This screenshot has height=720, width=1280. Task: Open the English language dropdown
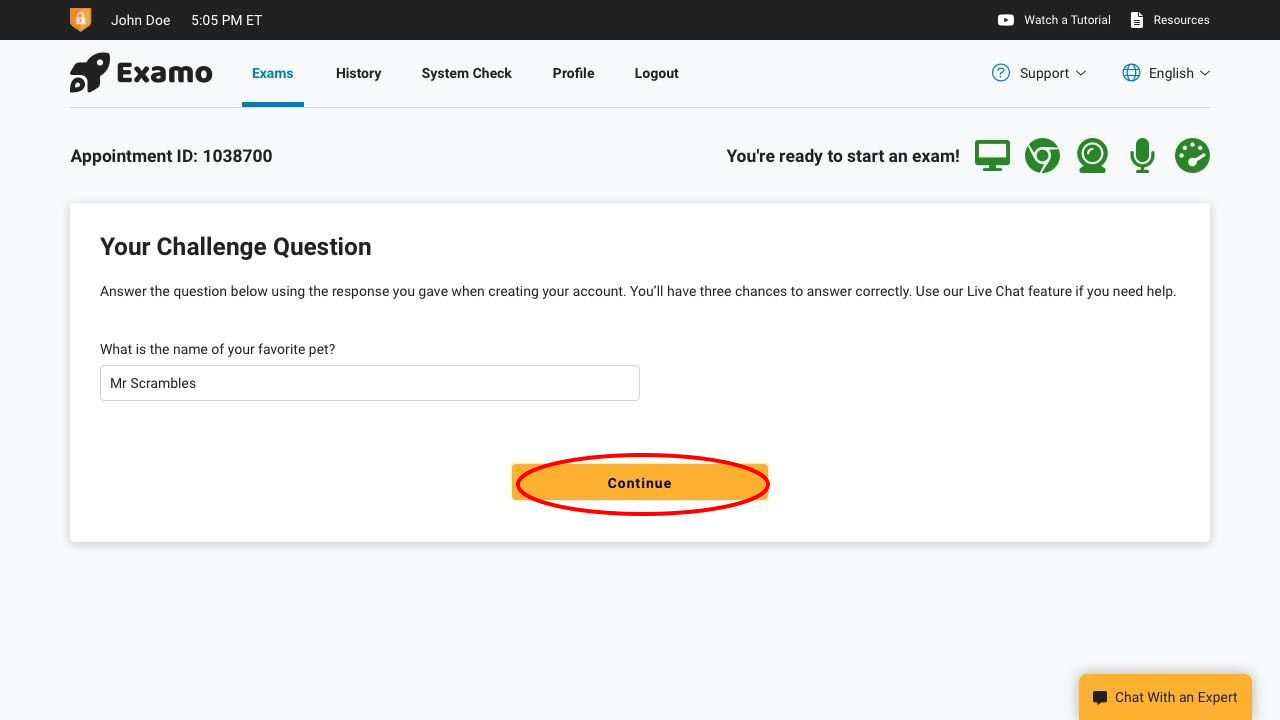(x=1166, y=73)
